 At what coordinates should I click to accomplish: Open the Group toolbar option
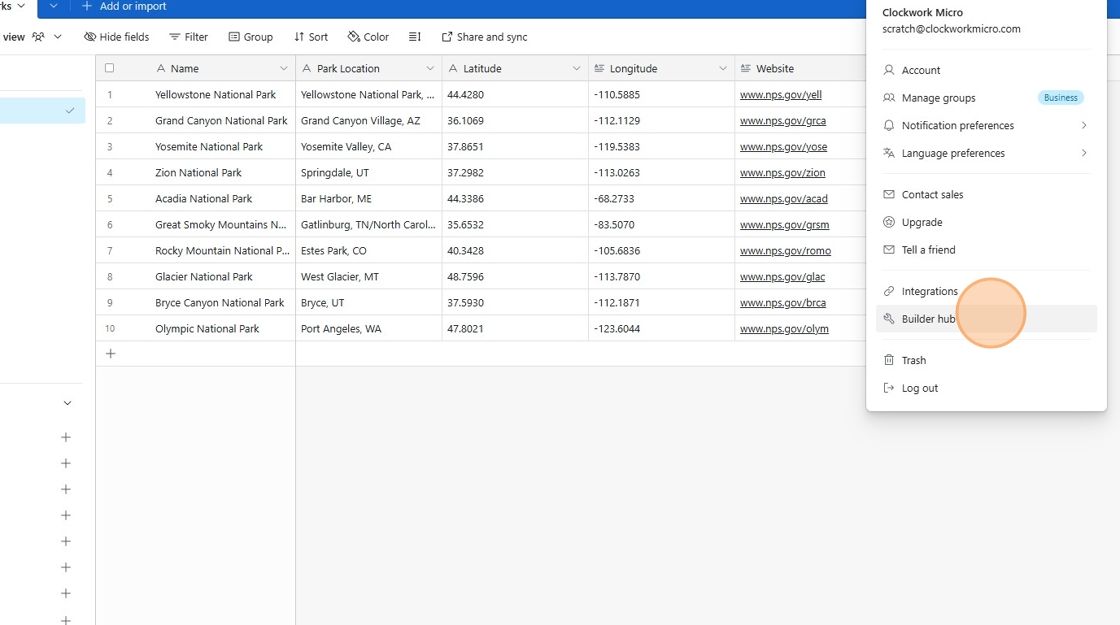pos(251,37)
